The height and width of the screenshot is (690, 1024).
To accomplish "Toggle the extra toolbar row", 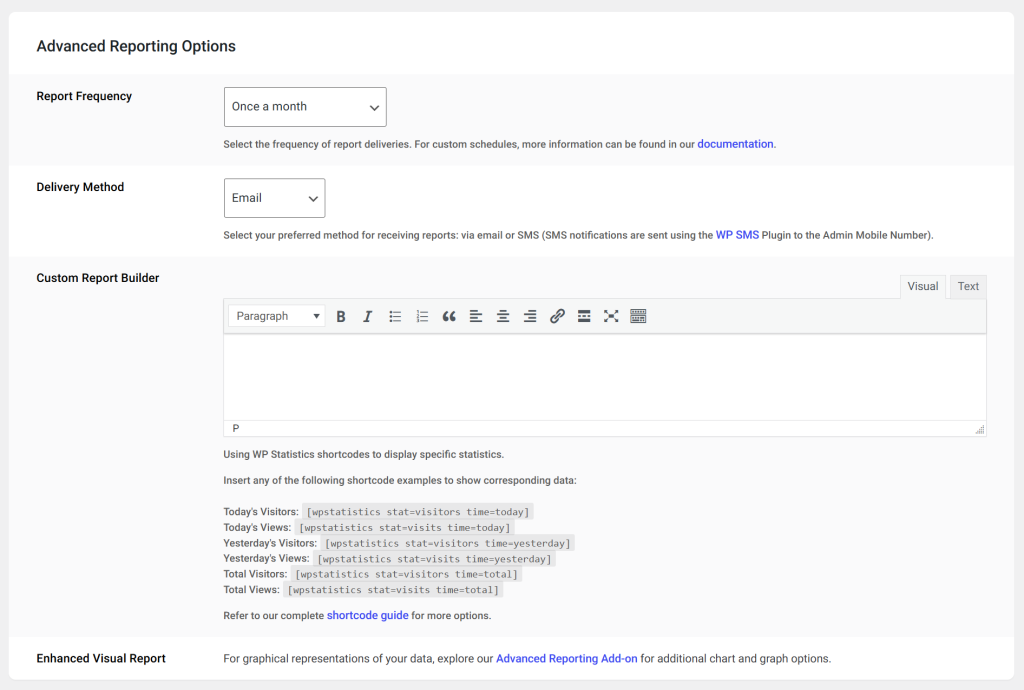I will 638,316.
